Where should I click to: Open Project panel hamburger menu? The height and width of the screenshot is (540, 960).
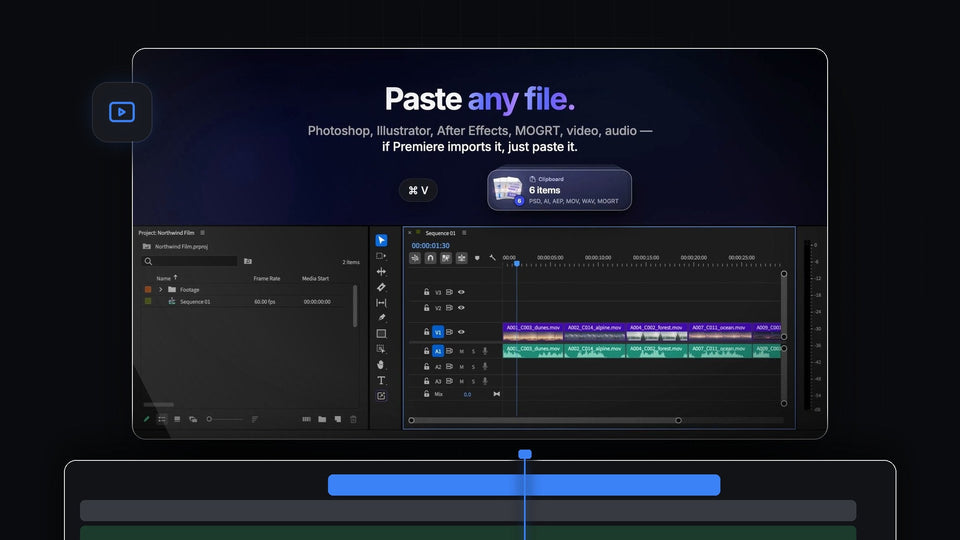(x=203, y=233)
